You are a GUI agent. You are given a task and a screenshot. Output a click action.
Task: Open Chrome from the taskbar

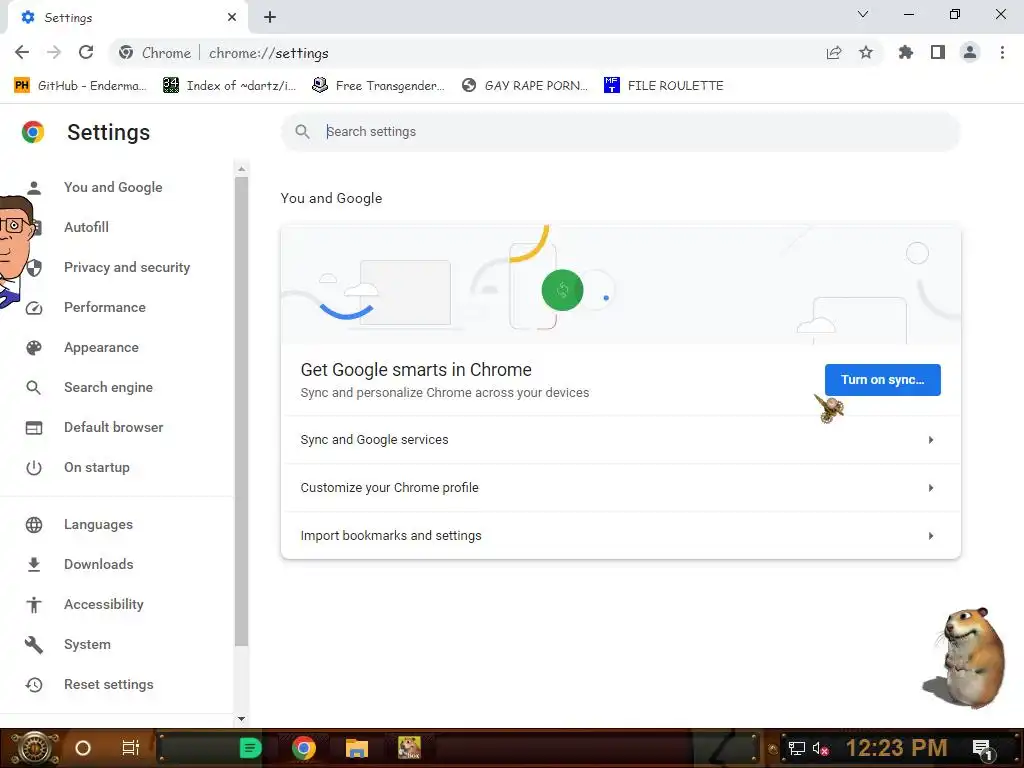(x=304, y=748)
